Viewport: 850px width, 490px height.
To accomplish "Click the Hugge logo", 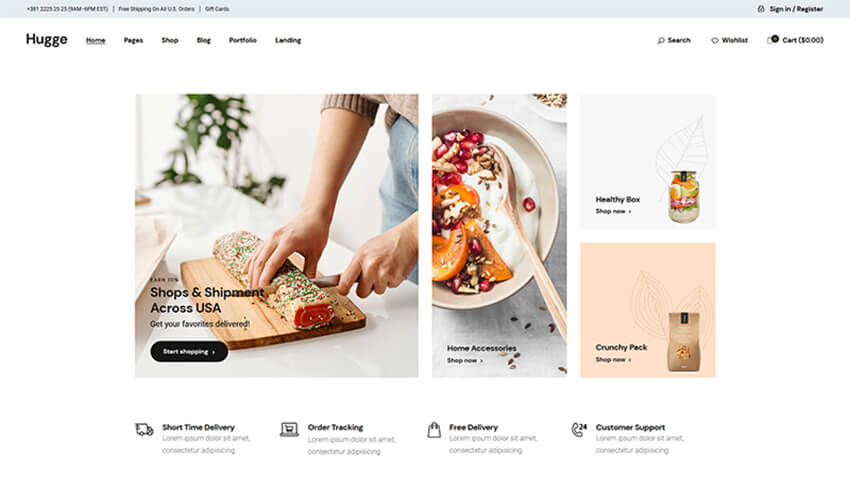I will (x=47, y=40).
